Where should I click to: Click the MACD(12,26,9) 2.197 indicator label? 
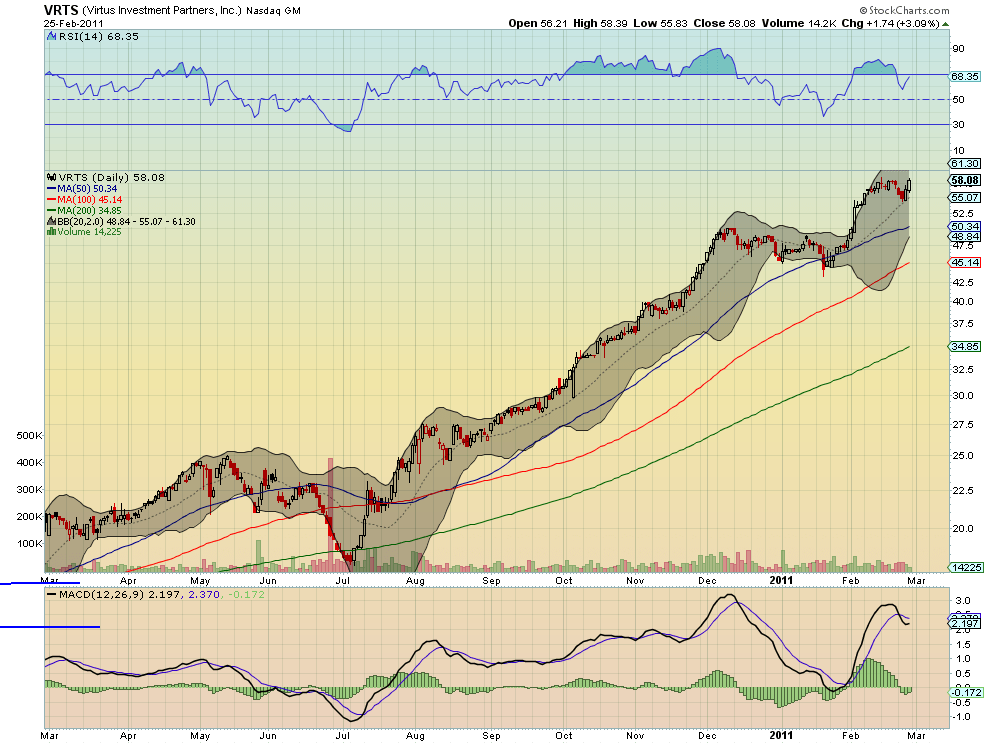coord(121,594)
